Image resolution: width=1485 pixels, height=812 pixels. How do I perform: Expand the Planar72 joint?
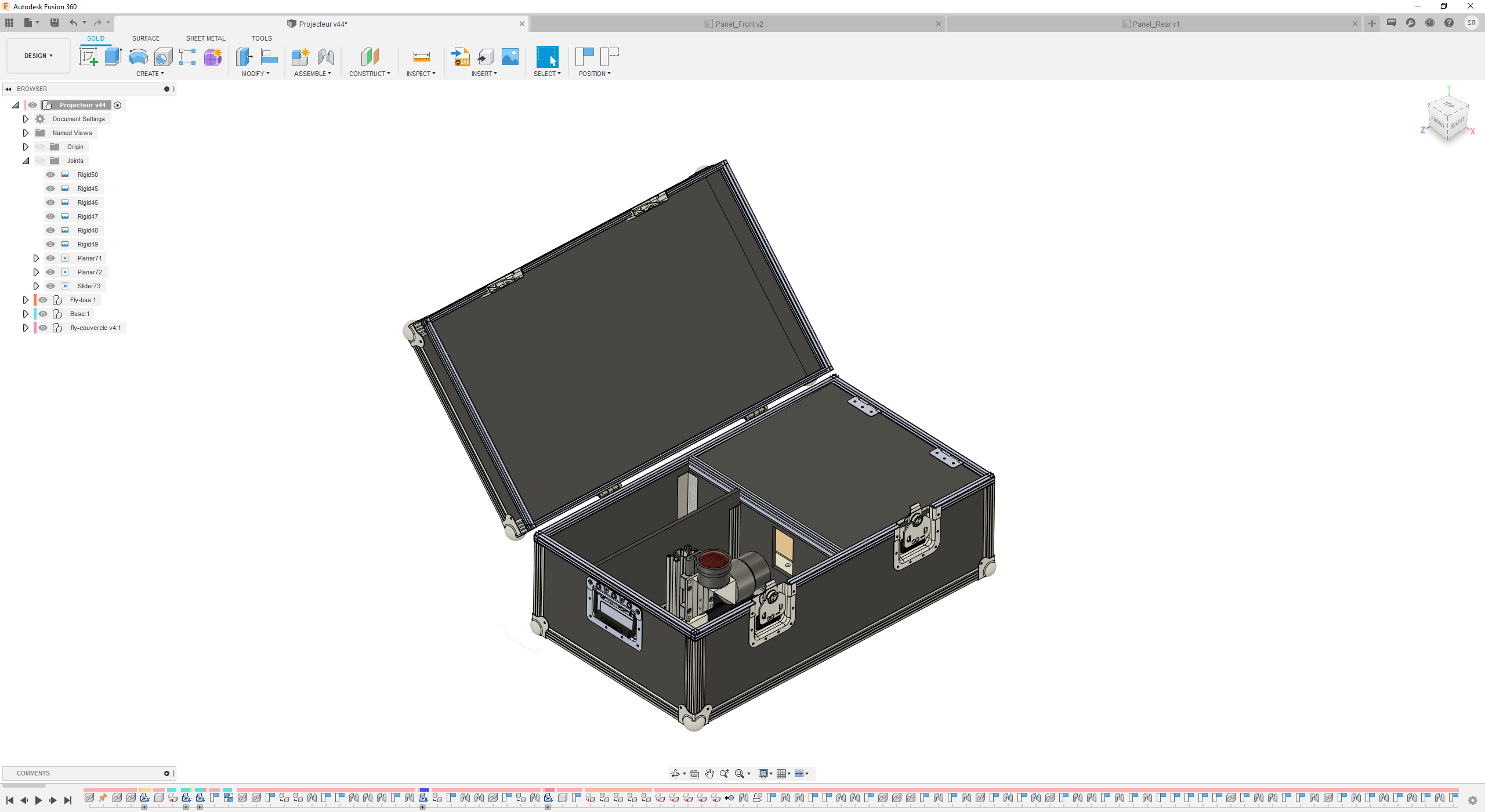point(36,272)
